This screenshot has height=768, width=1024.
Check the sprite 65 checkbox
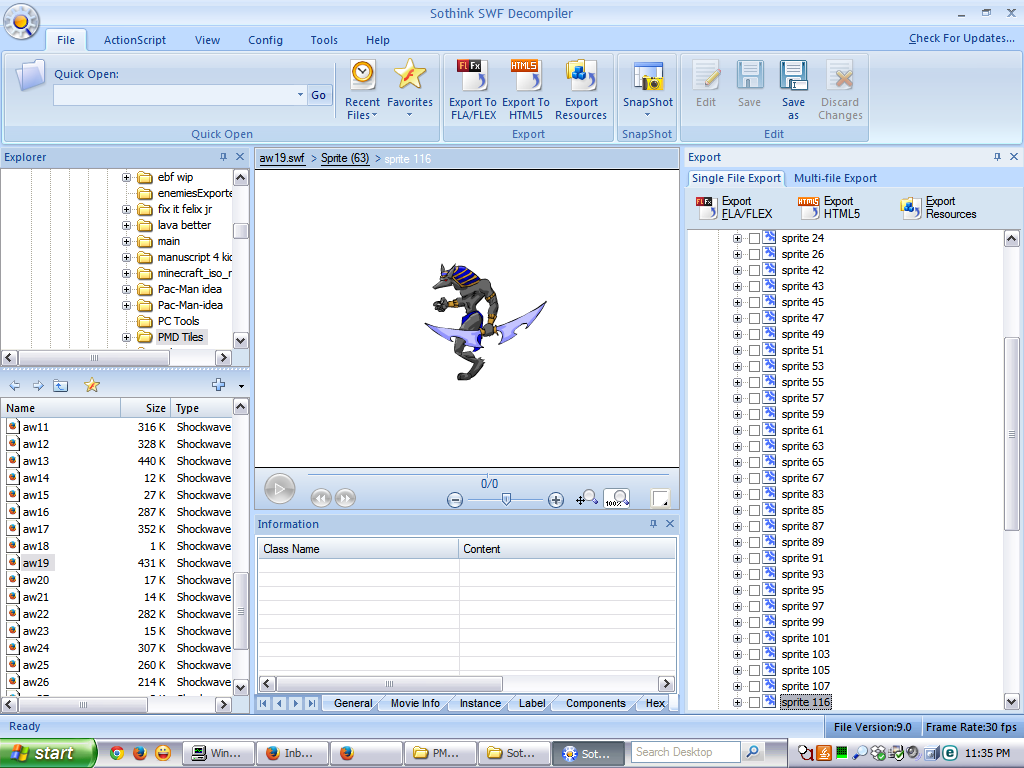click(754, 462)
